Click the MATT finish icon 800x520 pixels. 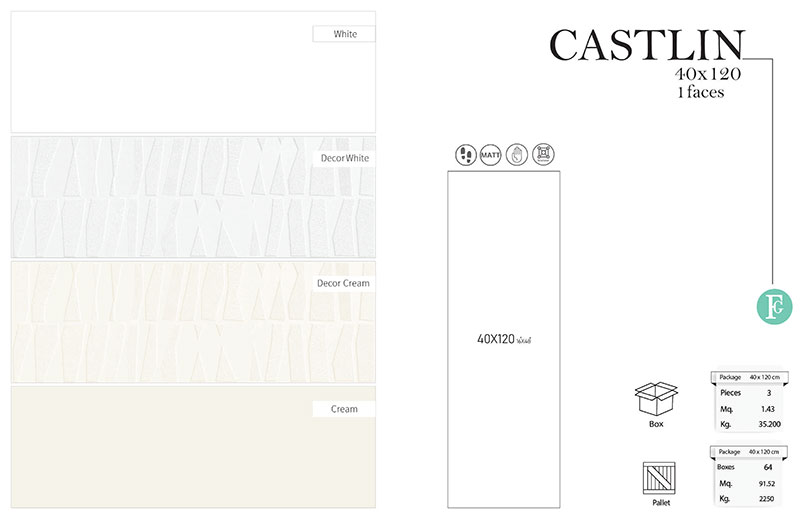(491, 154)
